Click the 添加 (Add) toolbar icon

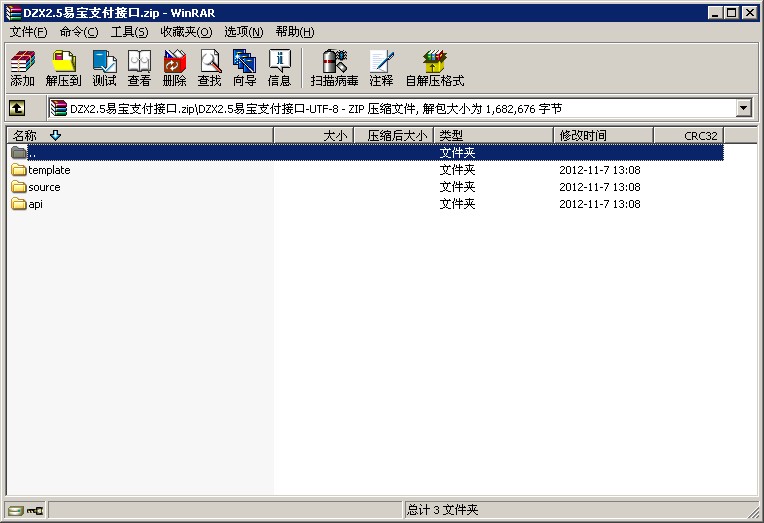coord(23,68)
